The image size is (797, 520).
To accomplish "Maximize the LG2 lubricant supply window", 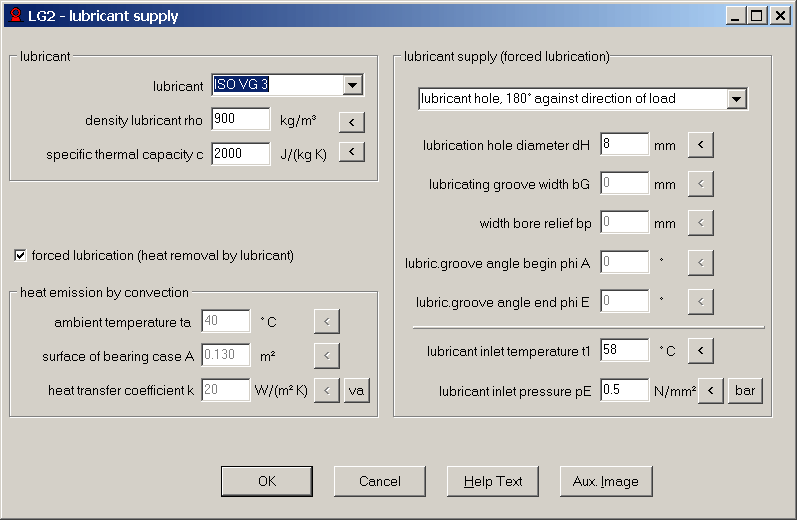I will point(757,16).
